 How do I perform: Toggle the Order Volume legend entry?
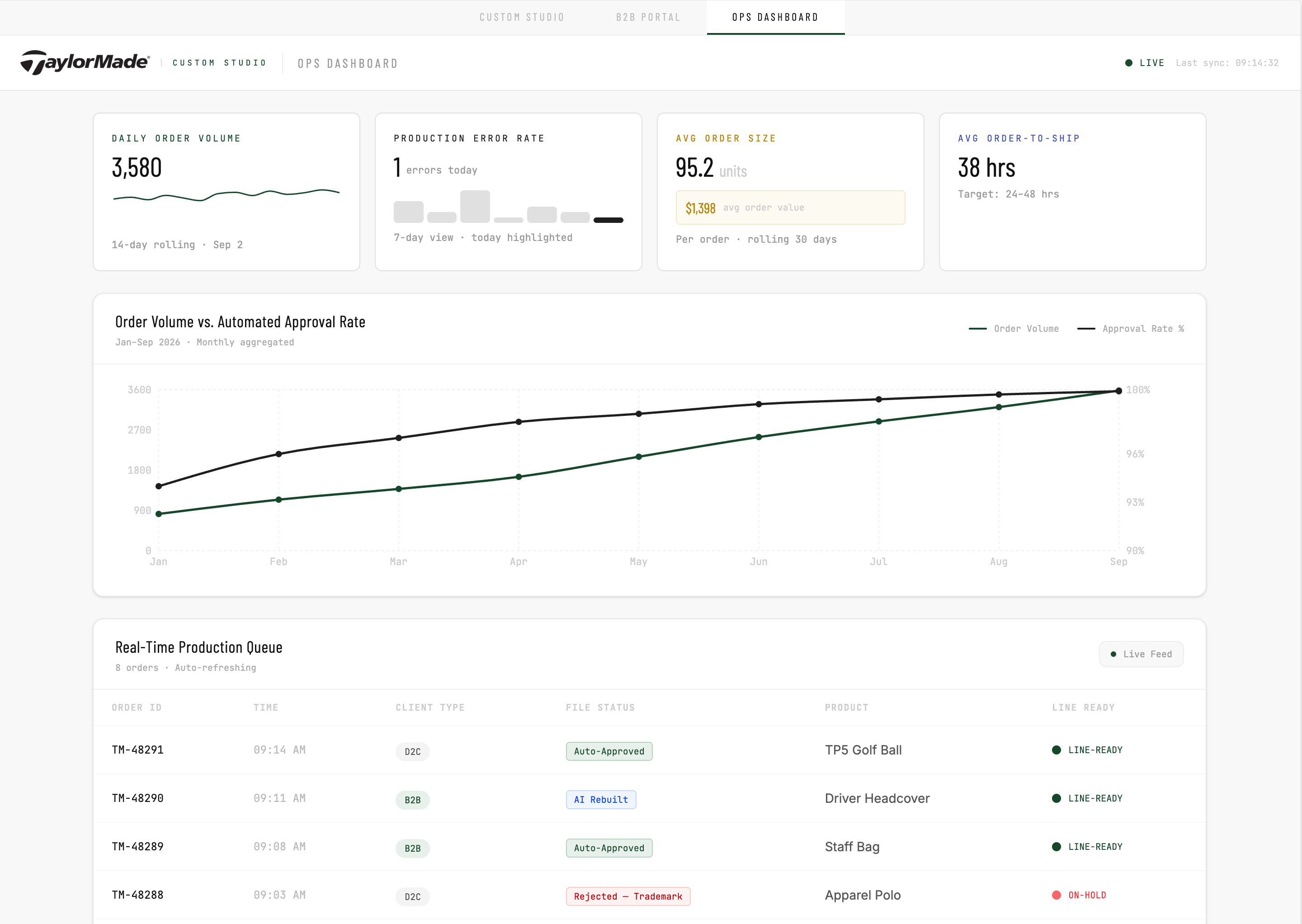coord(1014,329)
